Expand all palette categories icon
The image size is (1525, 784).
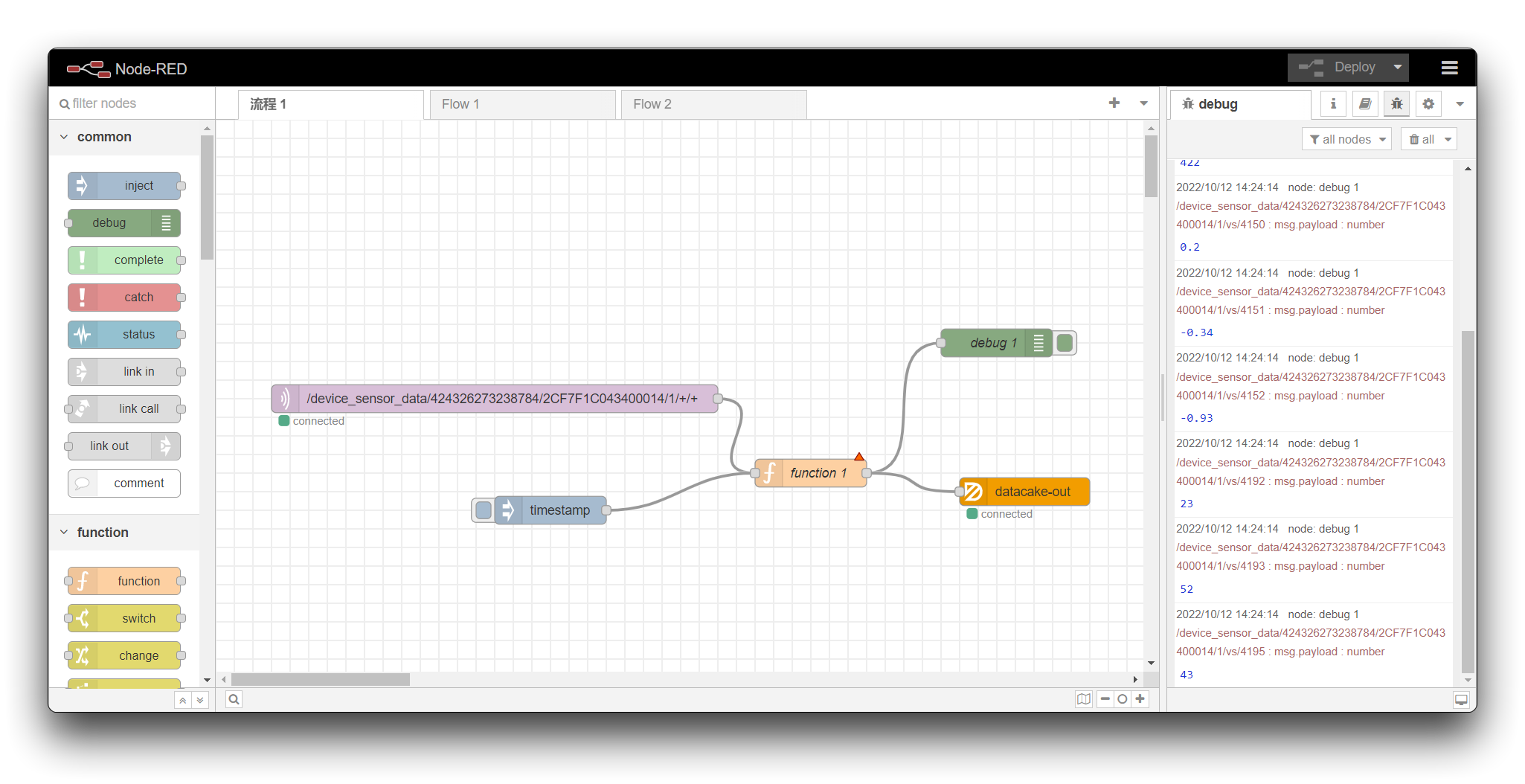[200, 700]
